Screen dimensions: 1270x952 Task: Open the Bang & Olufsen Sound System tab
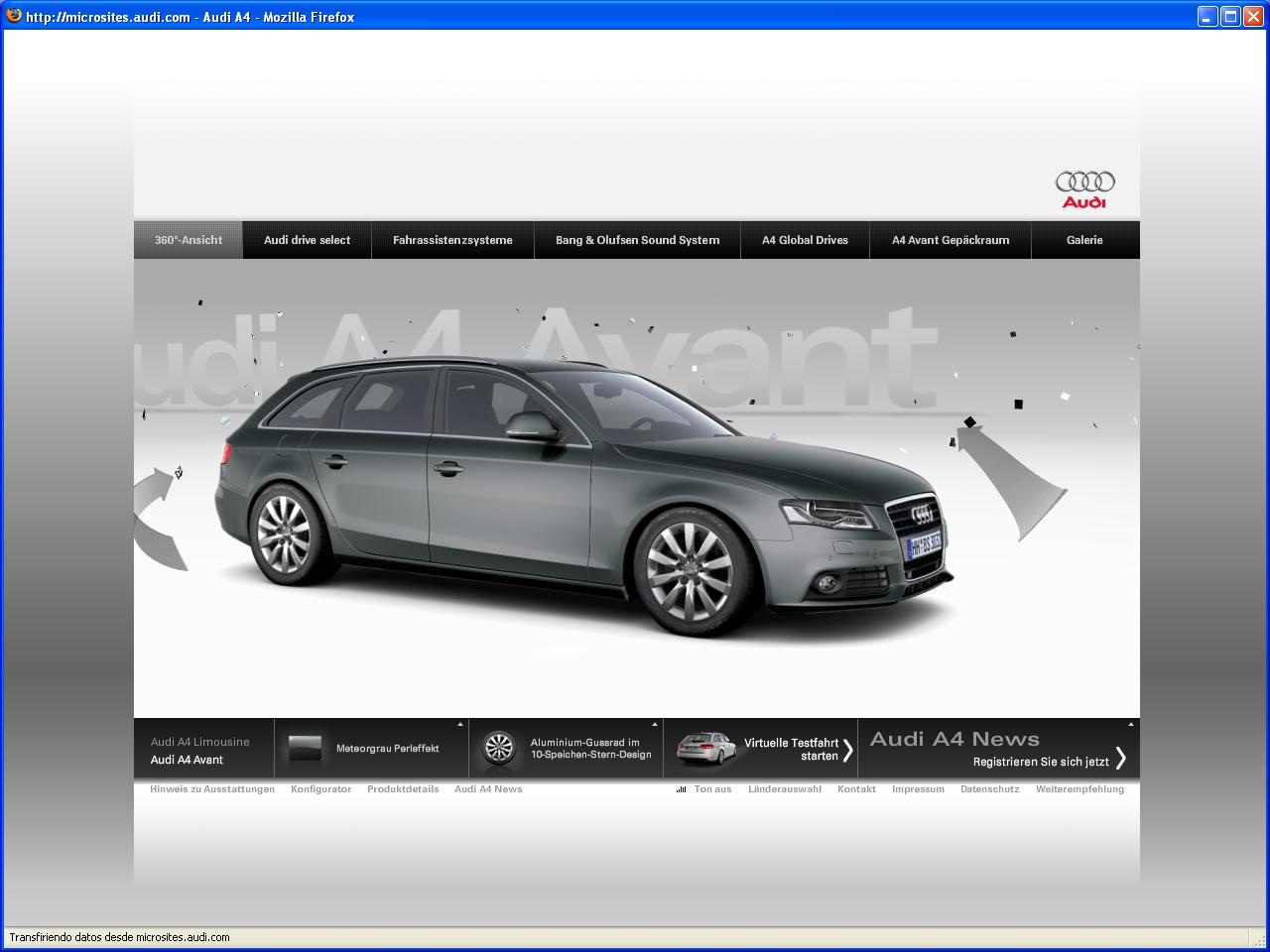[637, 240]
